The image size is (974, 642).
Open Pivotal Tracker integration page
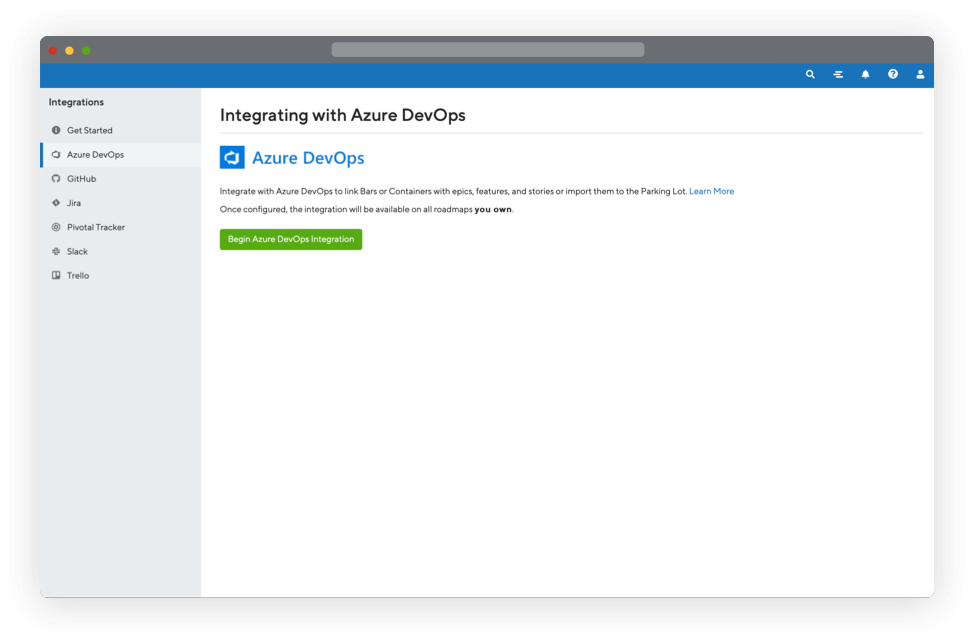[121, 227]
